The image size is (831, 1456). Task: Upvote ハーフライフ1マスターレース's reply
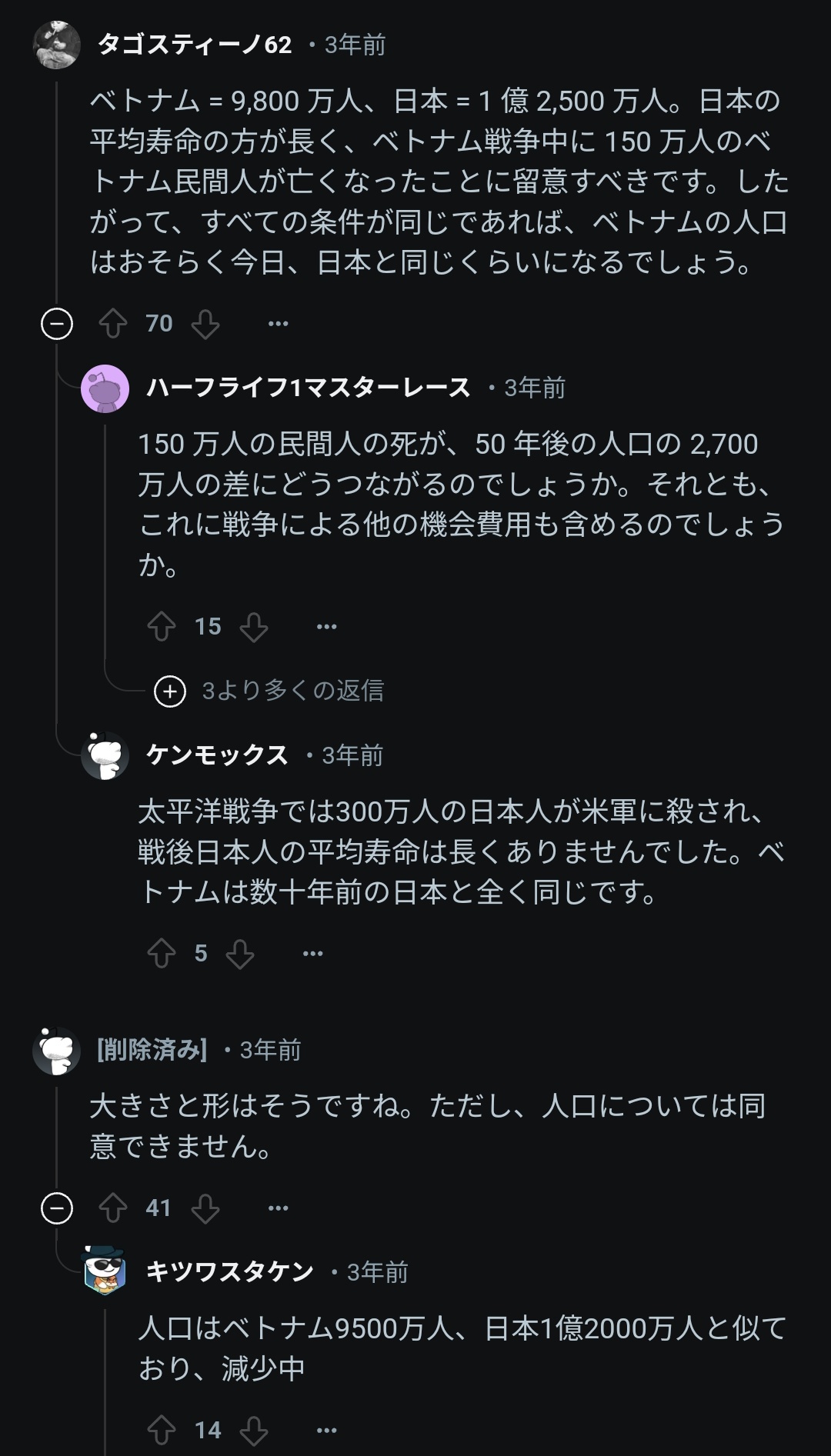162,627
